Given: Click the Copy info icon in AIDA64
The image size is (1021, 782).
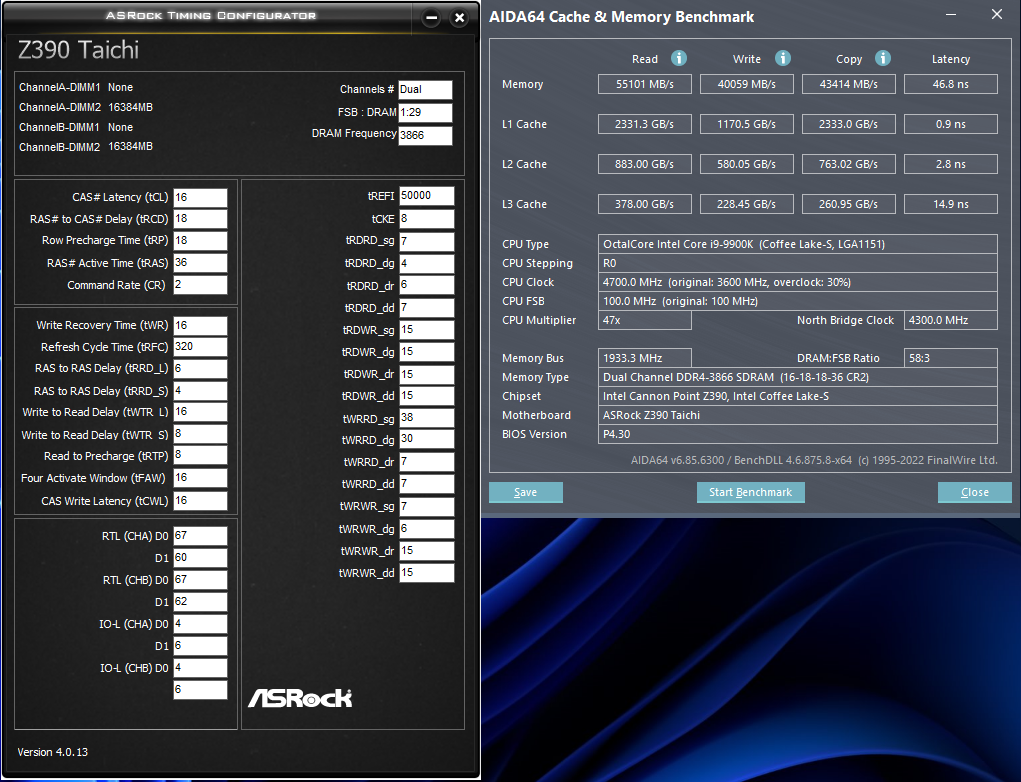Looking at the screenshot, I should coord(882,59).
